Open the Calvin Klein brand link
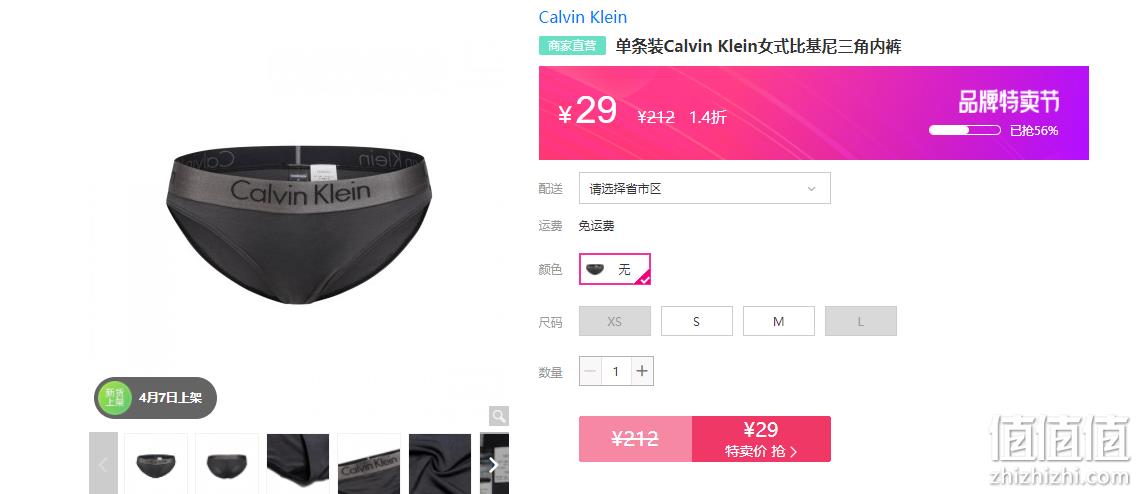This screenshot has width=1139, height=494. tap(583, 17)
